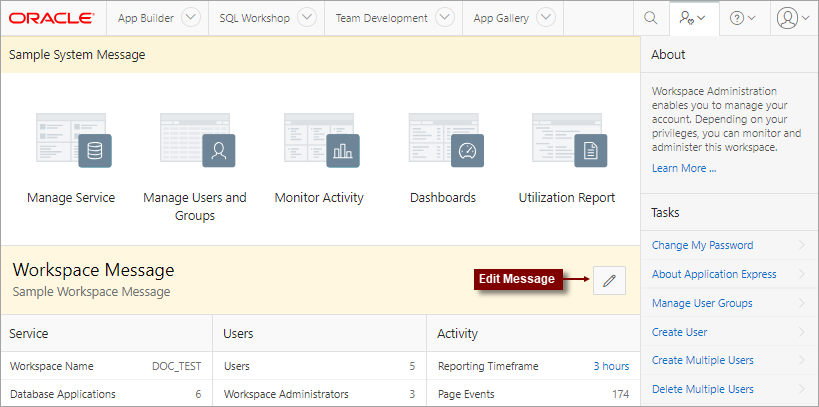Viewport: 819px width, 407px height.
Task: Open the Monitor Activity icon
Action: [x=321, y=140]
